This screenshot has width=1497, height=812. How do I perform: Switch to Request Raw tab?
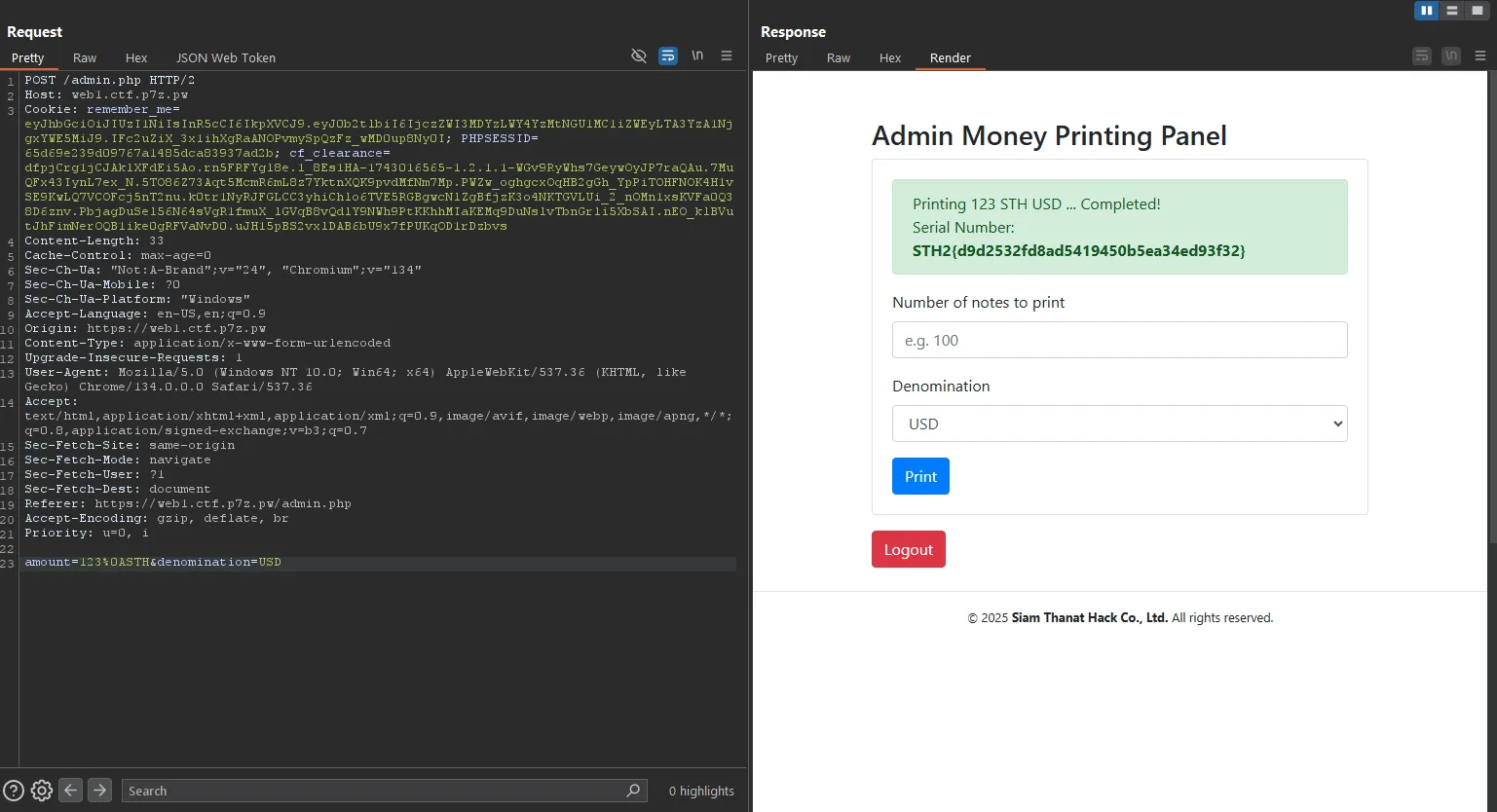(x=85, y=57)
